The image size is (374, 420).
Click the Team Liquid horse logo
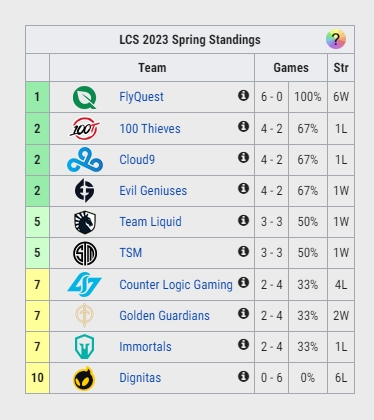point(85,222)
